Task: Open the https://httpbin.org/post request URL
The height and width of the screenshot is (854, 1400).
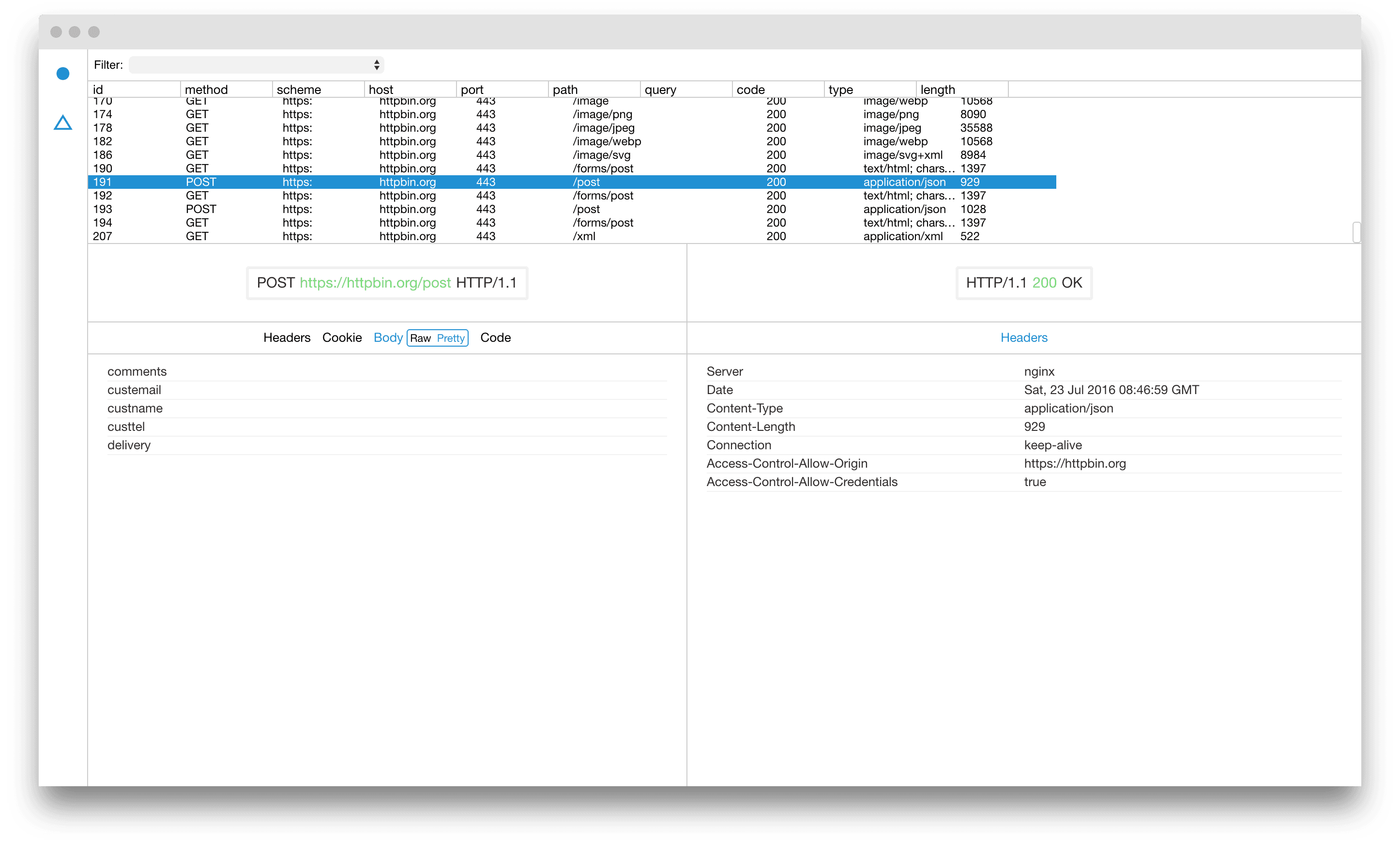Action: (x=375, y=282)
